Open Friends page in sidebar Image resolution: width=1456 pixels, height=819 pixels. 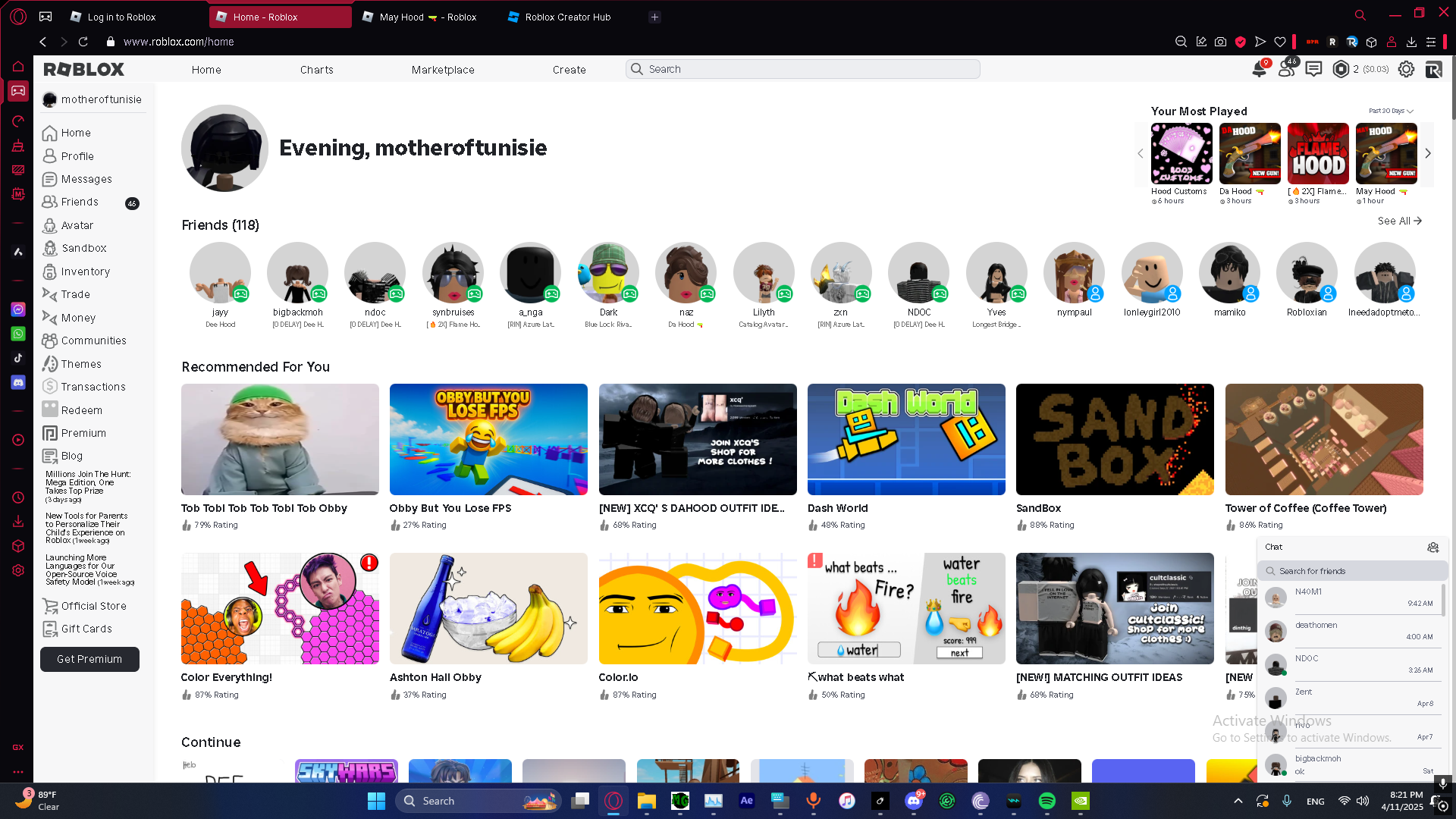(x=80, y=202)
